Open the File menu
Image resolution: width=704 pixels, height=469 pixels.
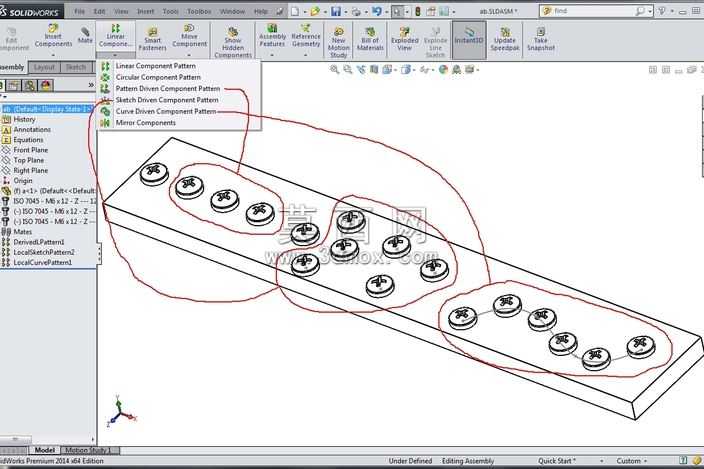[x=79, y=11]
